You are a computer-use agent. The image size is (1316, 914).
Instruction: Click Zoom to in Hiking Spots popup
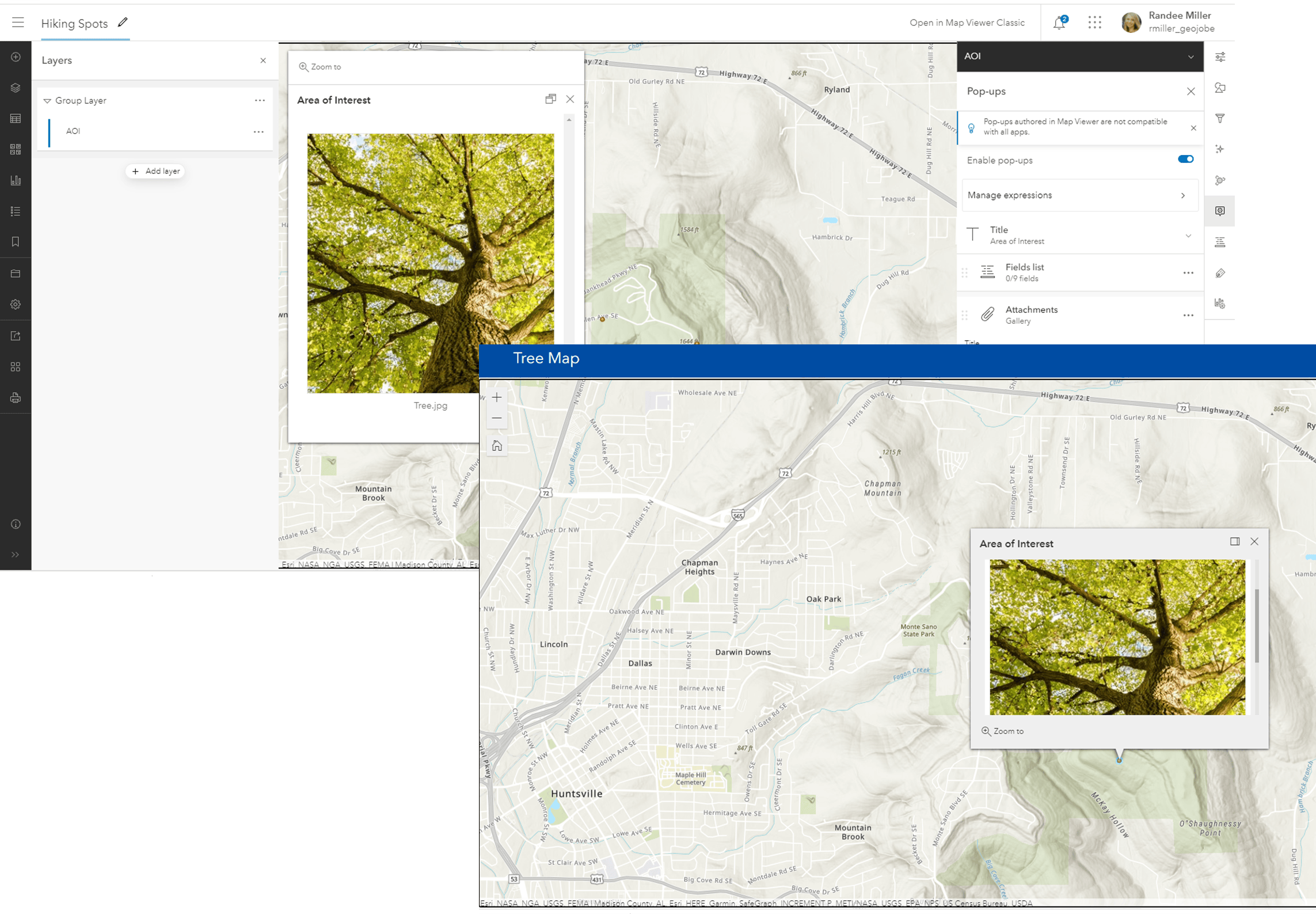[320, 67]
